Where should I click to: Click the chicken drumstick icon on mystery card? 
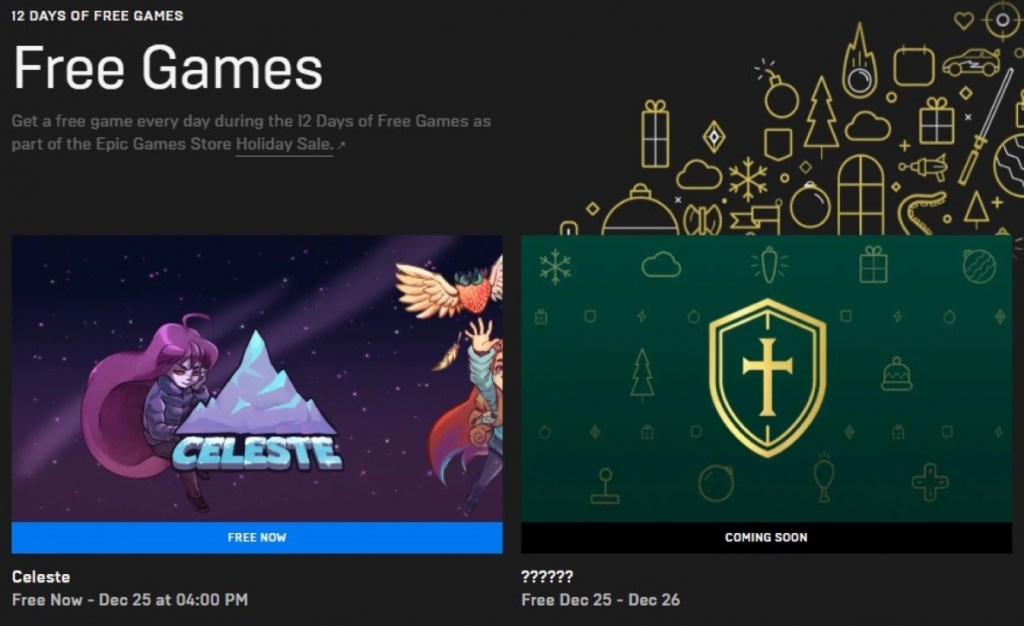pos(824,477)
